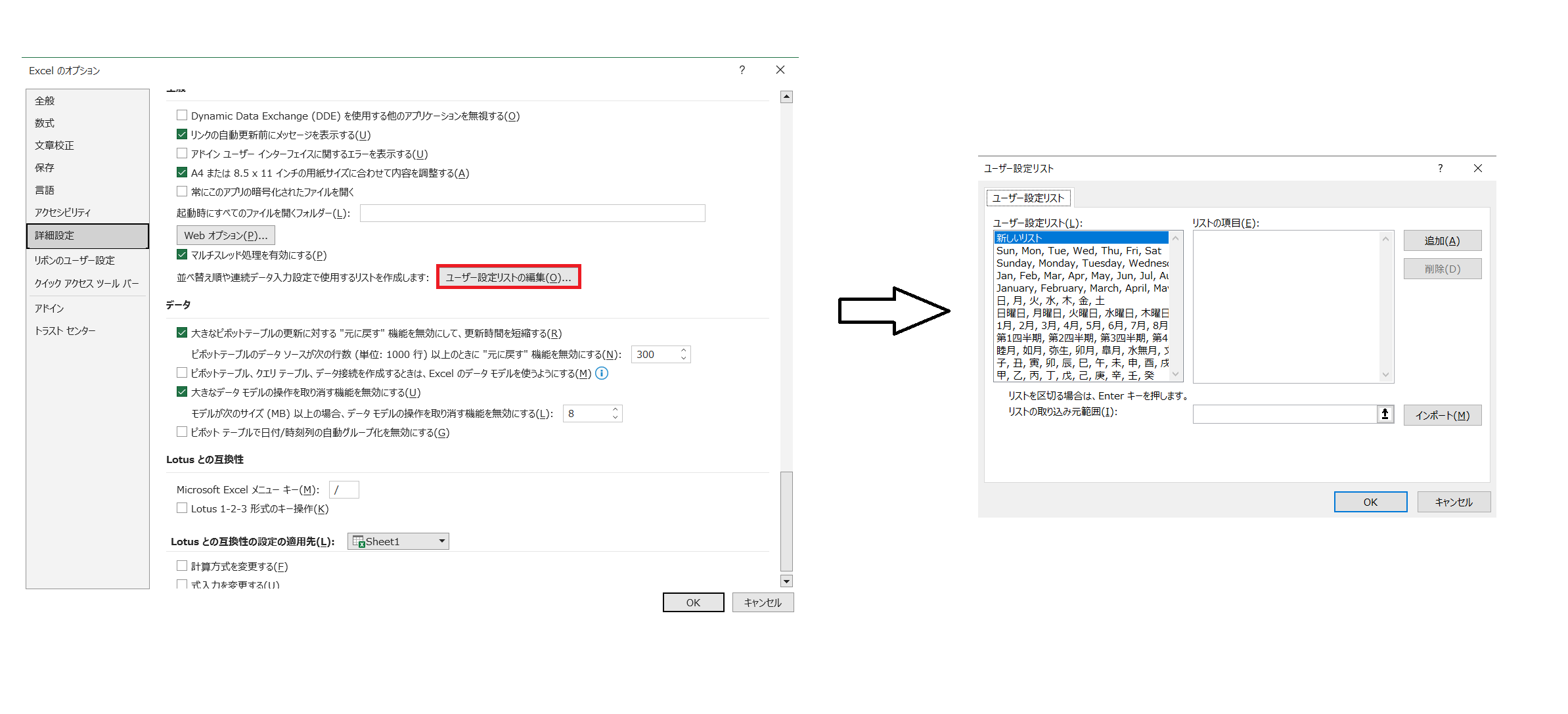This screenshot has width=1568, height=714.
Task: Check the Dynamic Data Exchange (DDE) option
Action: point(181,115)
